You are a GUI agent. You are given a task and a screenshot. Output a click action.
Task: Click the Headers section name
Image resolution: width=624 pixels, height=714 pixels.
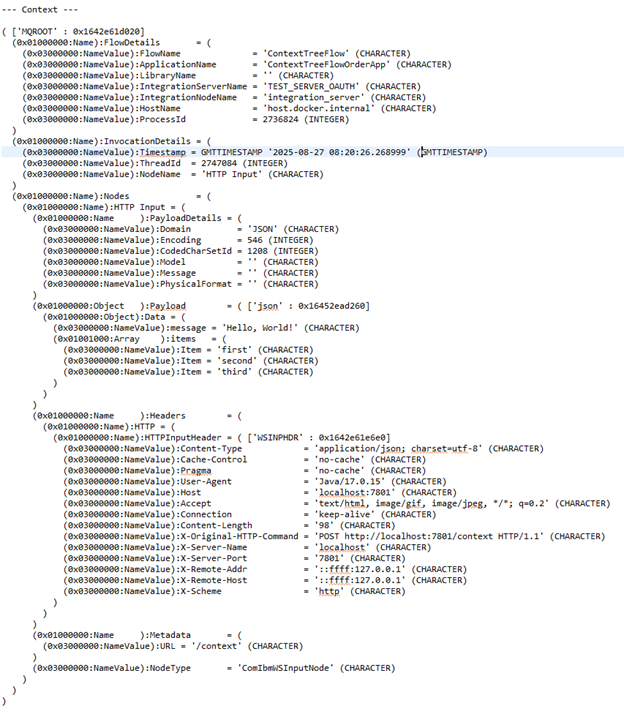click(x=168, y=415)
